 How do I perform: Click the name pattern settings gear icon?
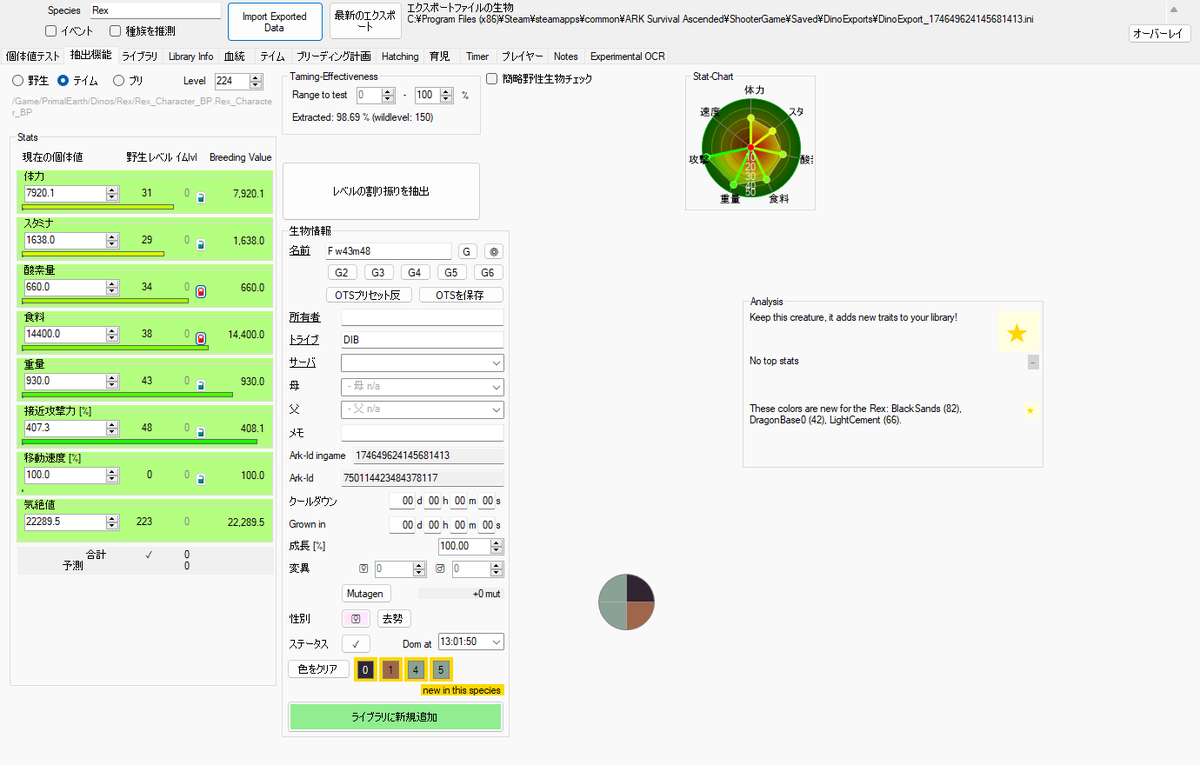494,251
